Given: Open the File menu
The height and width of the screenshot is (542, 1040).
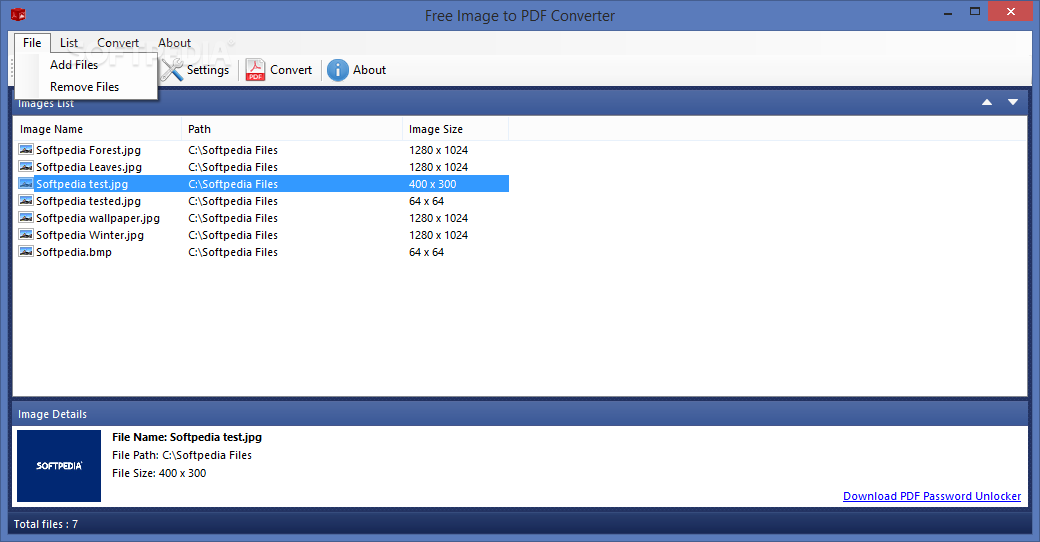Looking at the screenshot, I should (x=32, y=42).
